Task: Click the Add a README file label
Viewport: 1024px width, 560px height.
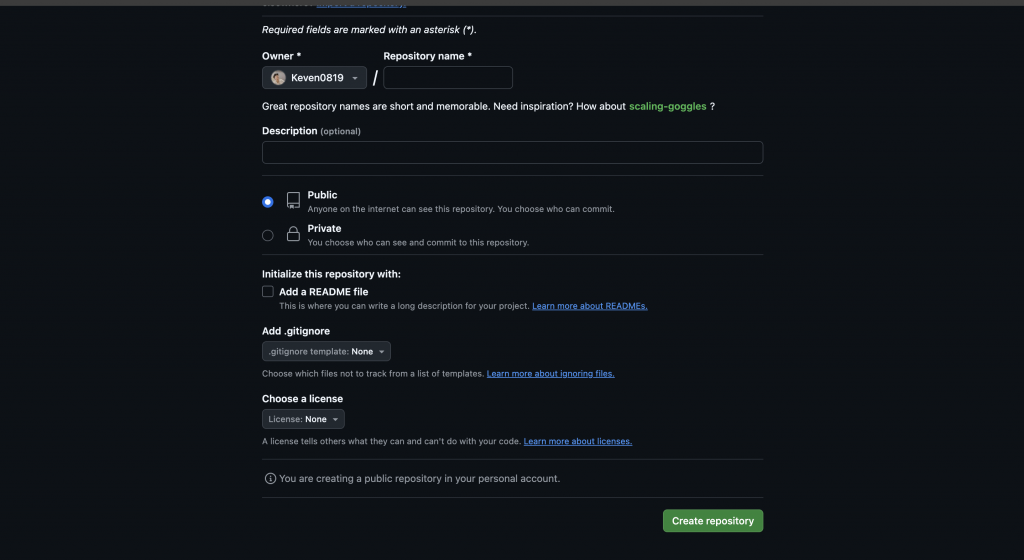Action: pos(324,292)
